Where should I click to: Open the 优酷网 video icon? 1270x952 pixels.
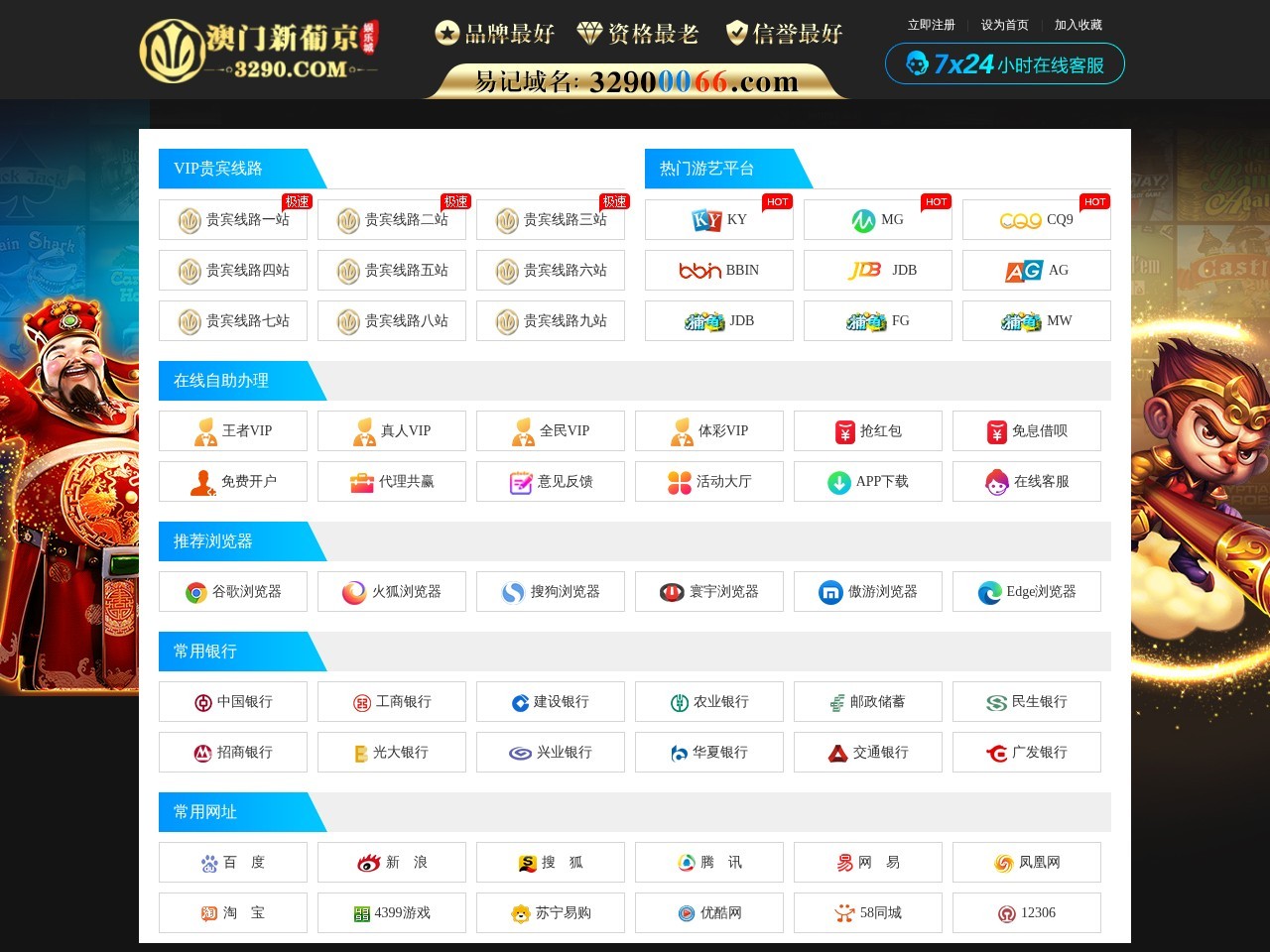tap(687, 913)
